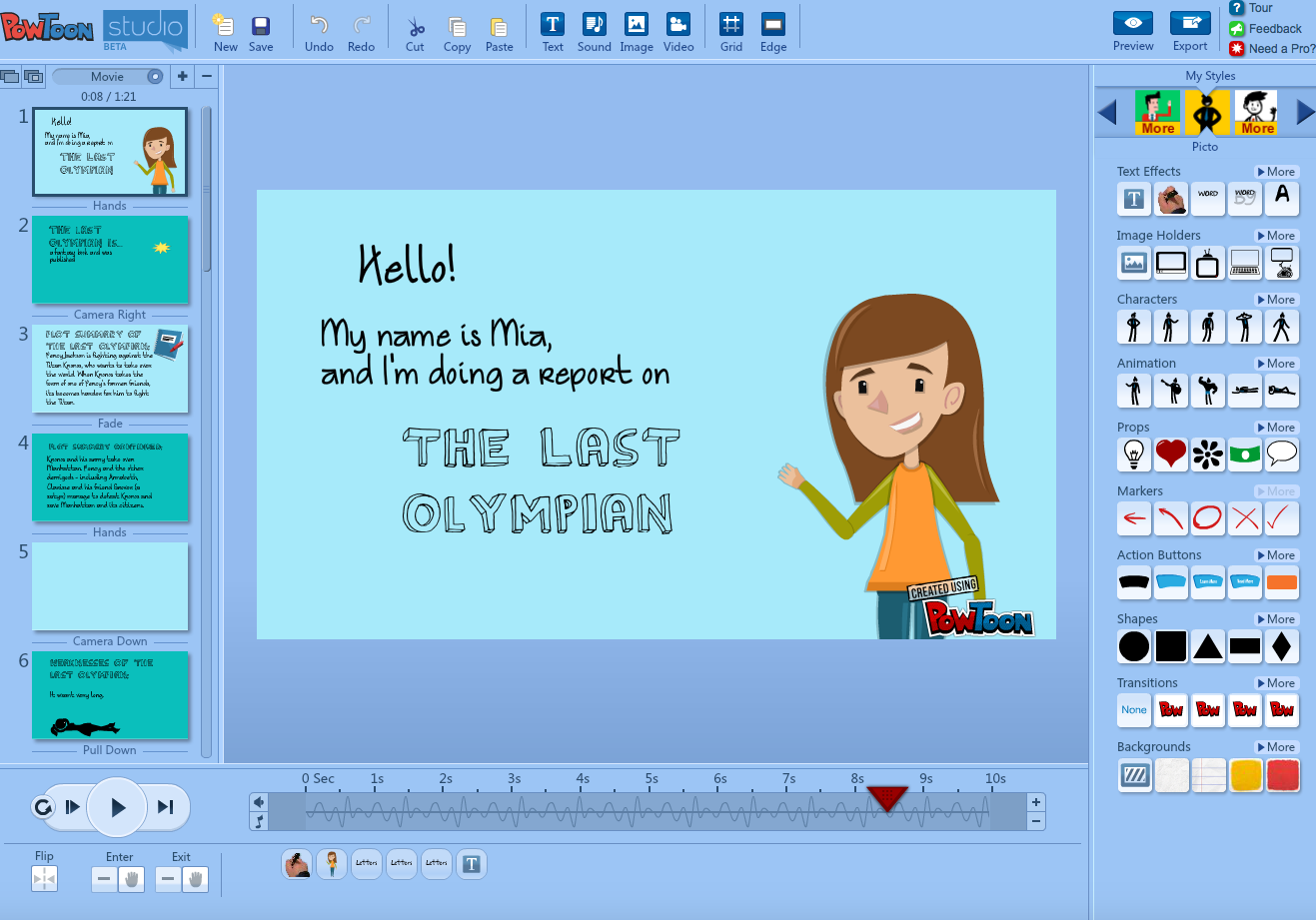Change the Fade transition label

click(x=110, y=424)
